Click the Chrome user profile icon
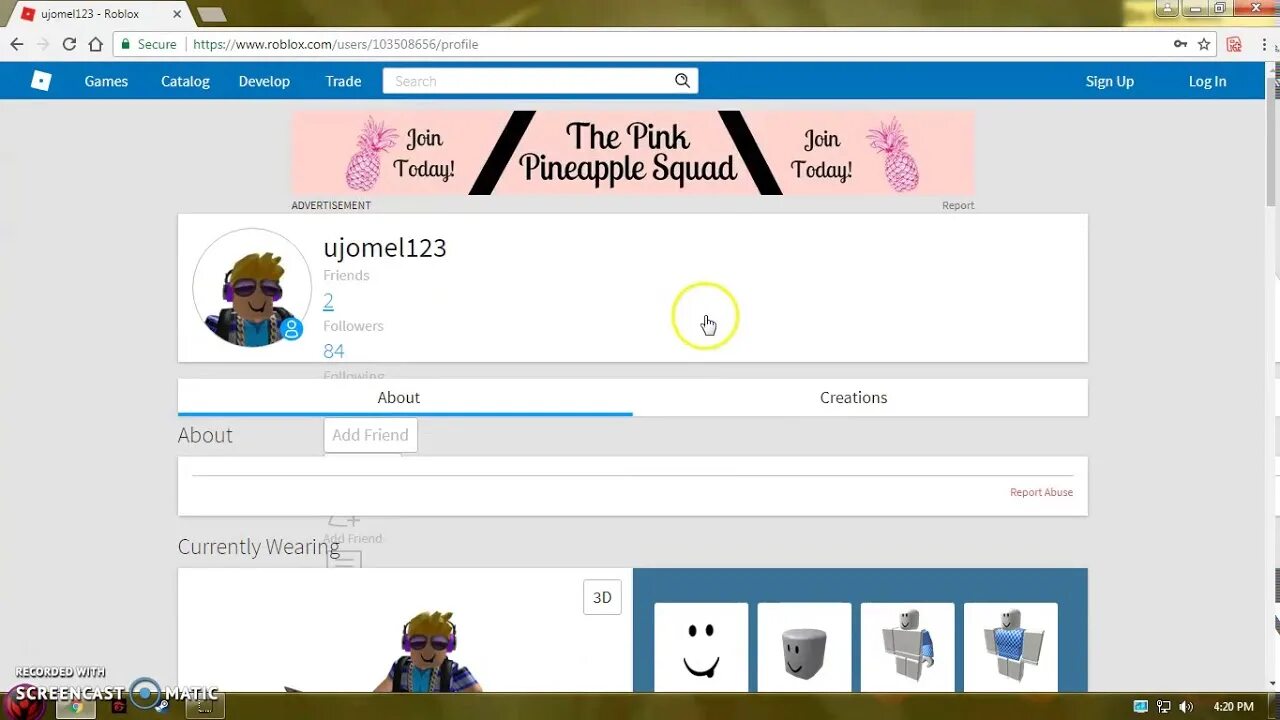The height and width of the screenshot is (720, 1280). [x=1168, y=9]
